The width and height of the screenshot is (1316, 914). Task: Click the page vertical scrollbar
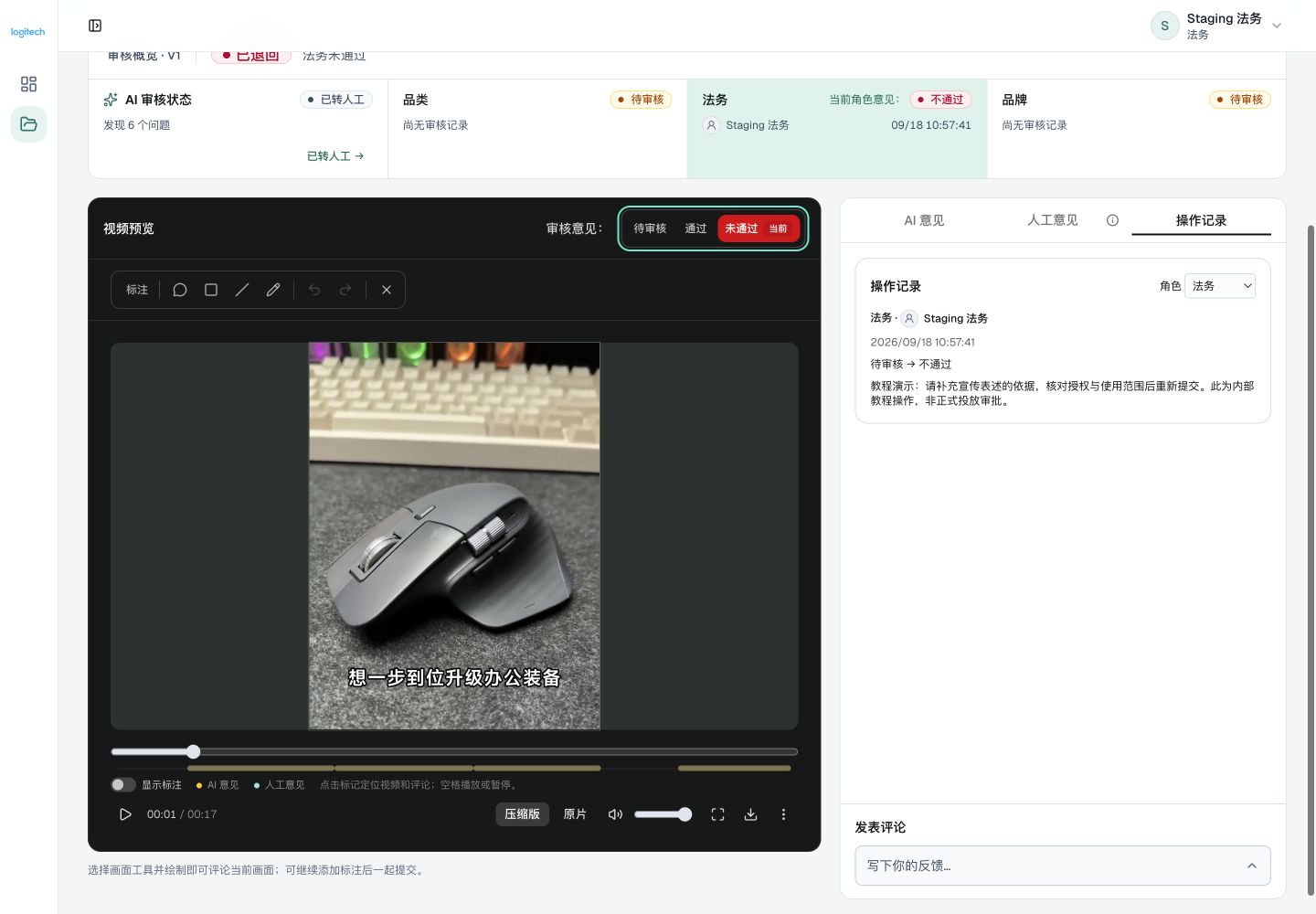[1311, 559]
